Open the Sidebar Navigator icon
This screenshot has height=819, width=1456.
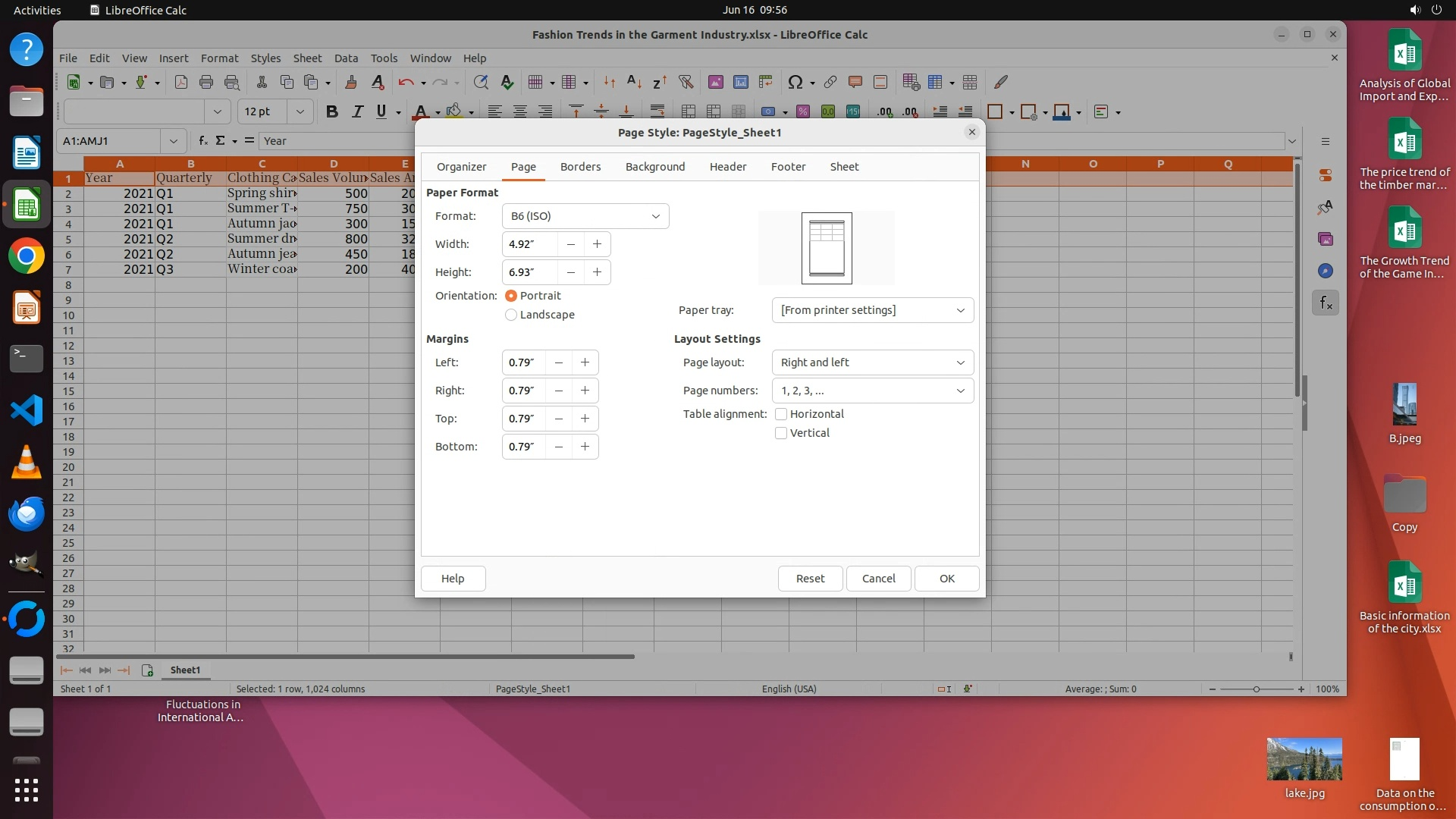(1325, 271)
